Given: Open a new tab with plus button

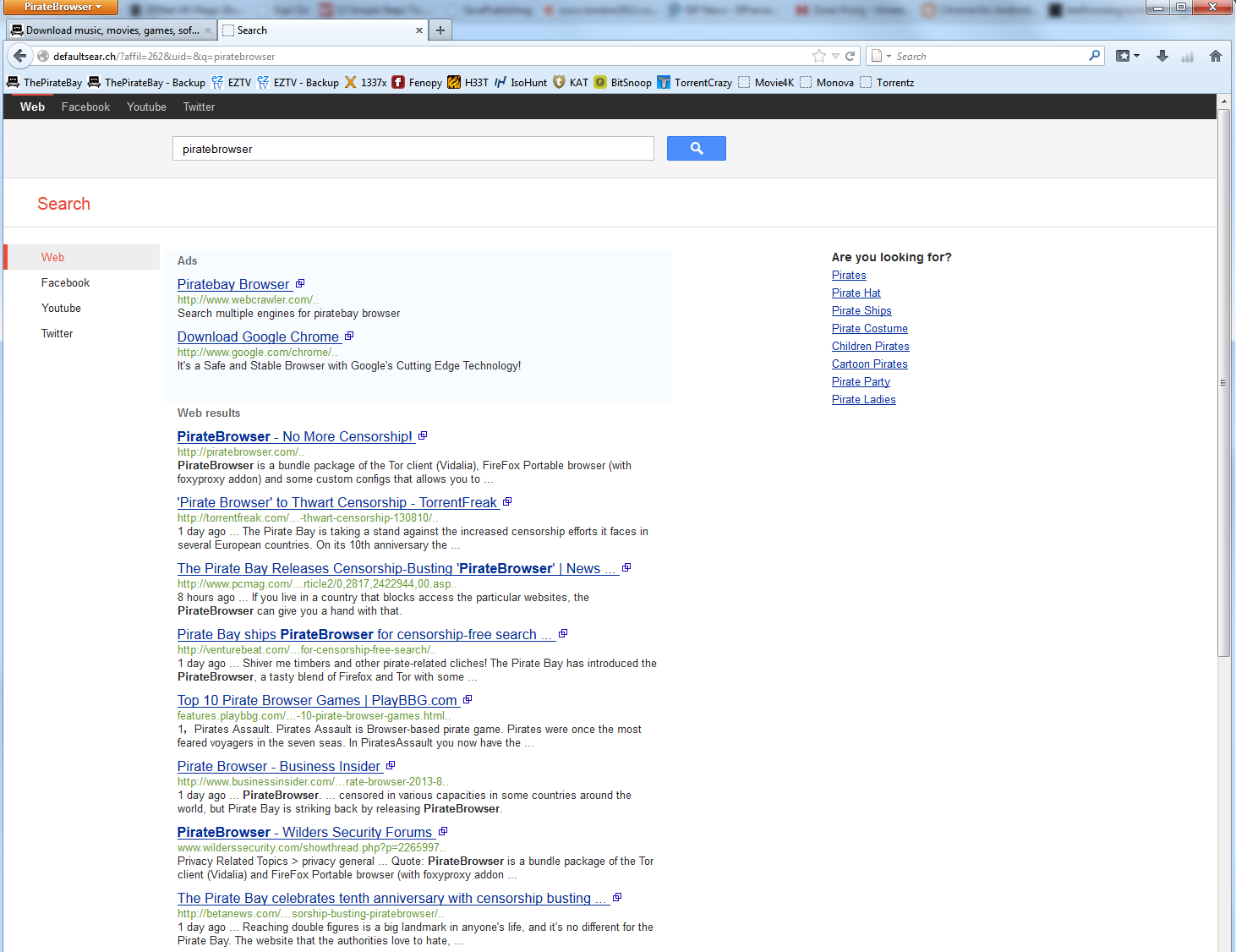Looking at the screenshot, I should (x=440, y=30).
